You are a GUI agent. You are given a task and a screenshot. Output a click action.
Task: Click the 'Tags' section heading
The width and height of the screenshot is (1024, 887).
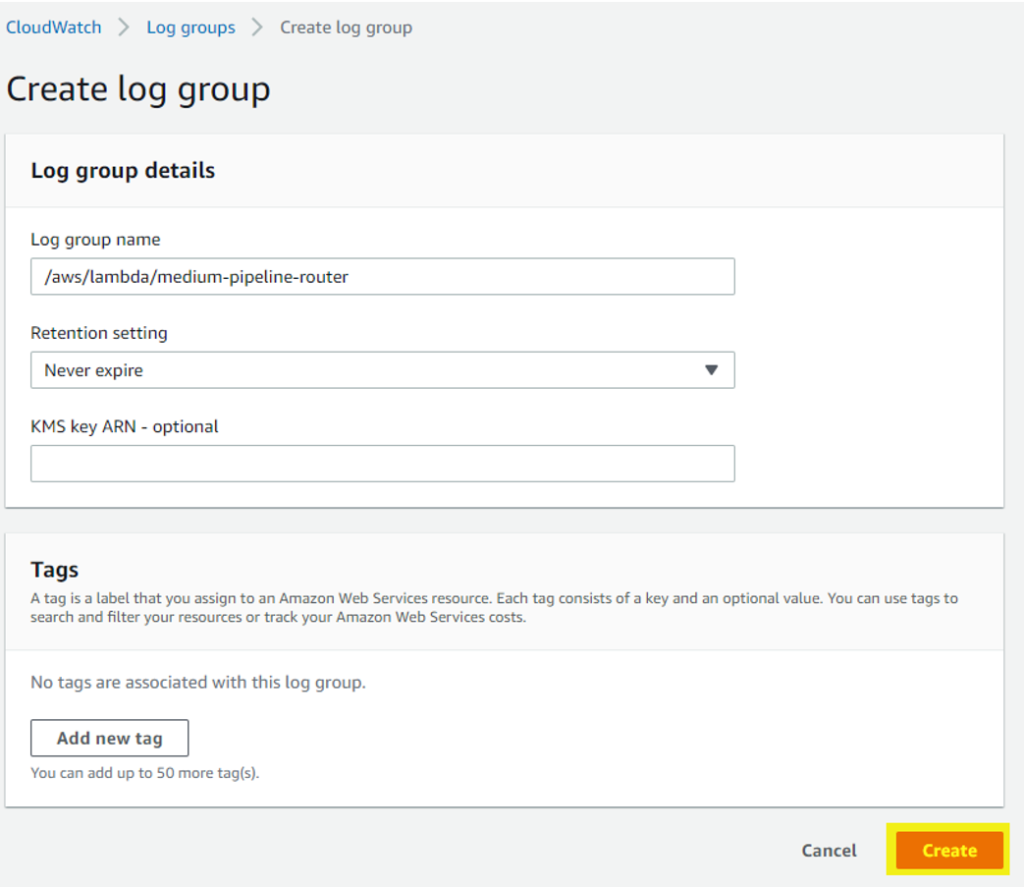pos(55,570)
